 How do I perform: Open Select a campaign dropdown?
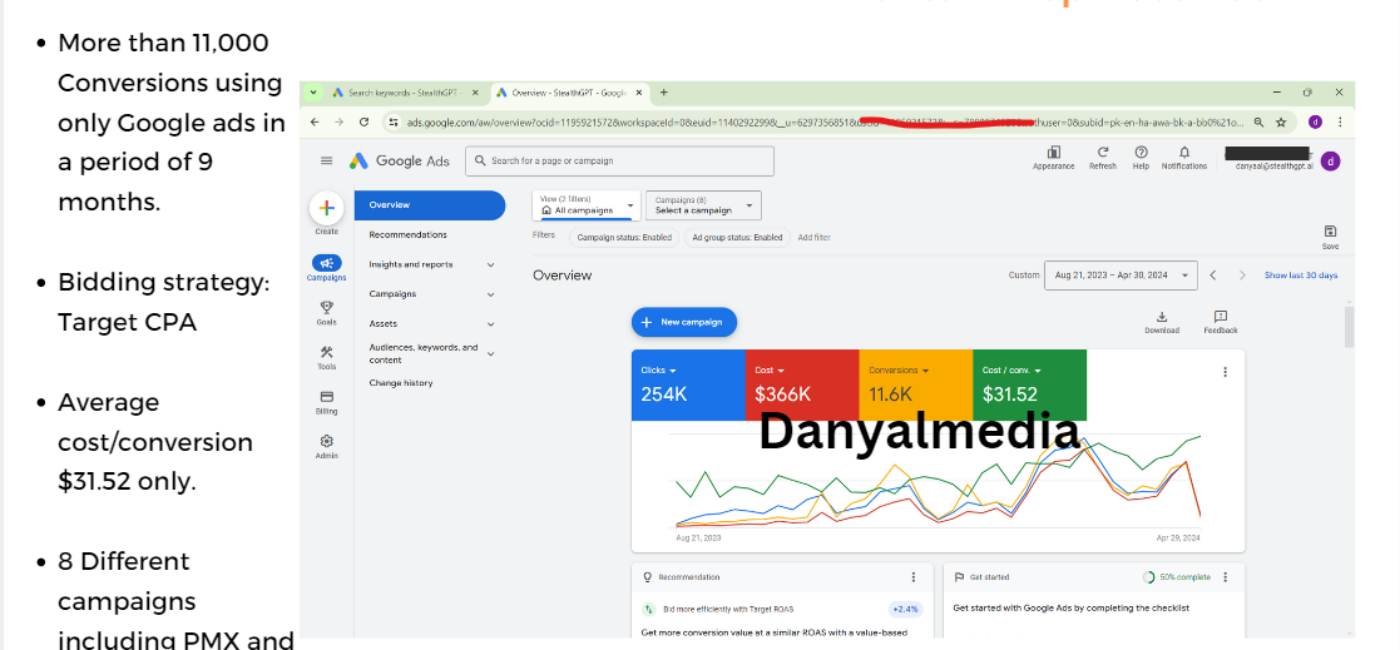click(x=703, y=206)
